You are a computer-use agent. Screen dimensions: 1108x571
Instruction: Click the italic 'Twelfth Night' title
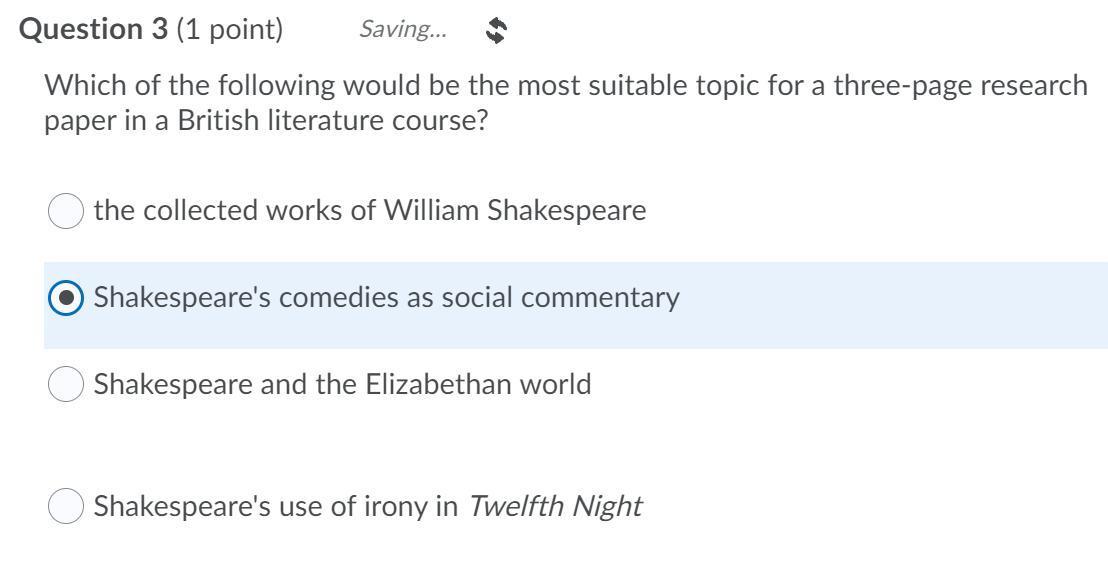(555, 507)
